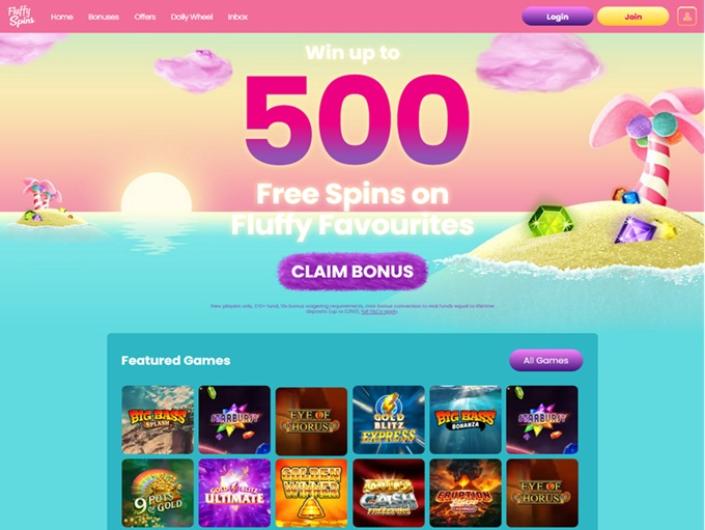Play the 9 Pots of Gold game
Screen dimensions: 705x530
pos(157,493)
